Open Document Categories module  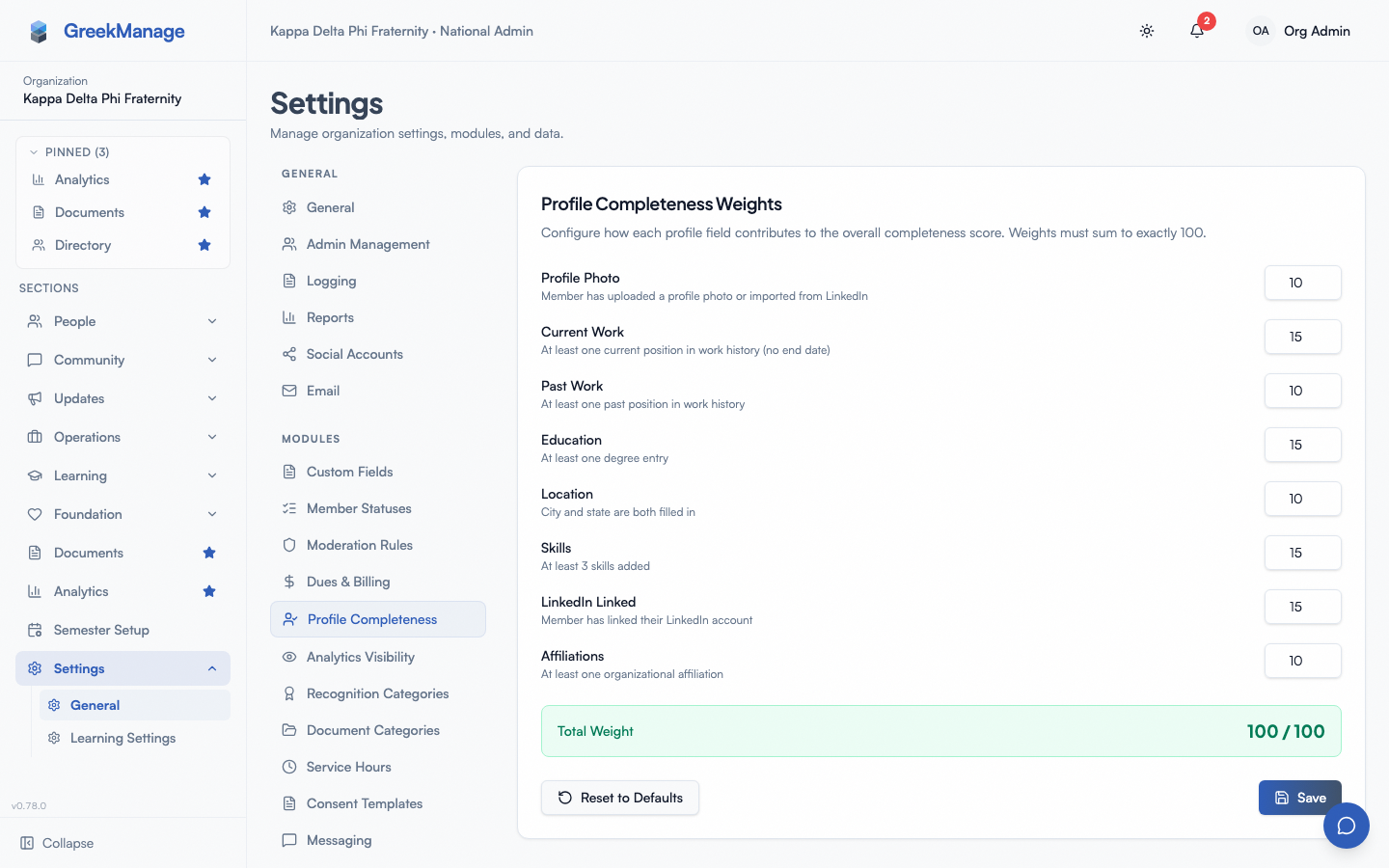(378, 730)
